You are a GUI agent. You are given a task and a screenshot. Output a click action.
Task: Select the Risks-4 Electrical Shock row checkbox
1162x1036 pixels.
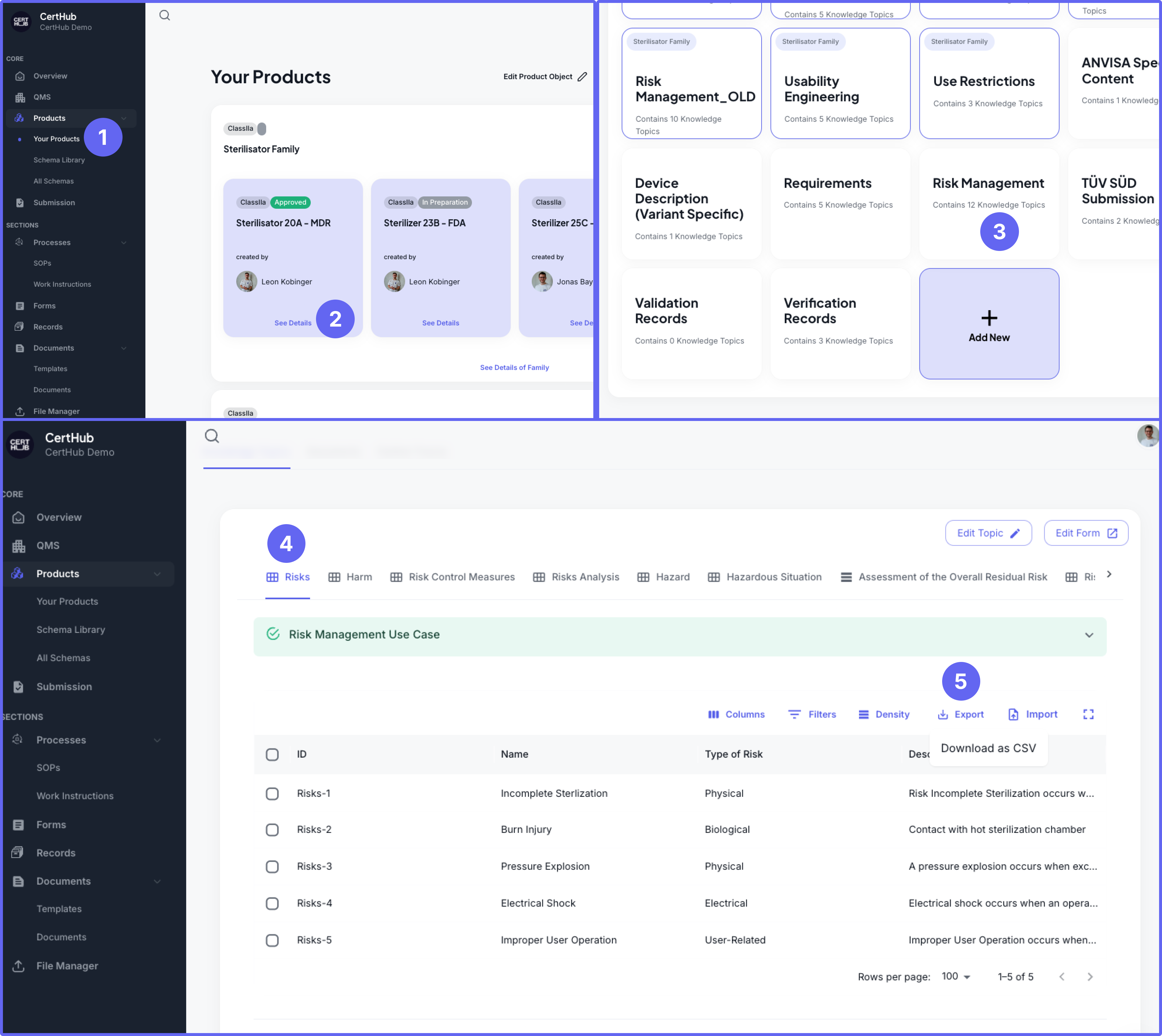point(272,903)
